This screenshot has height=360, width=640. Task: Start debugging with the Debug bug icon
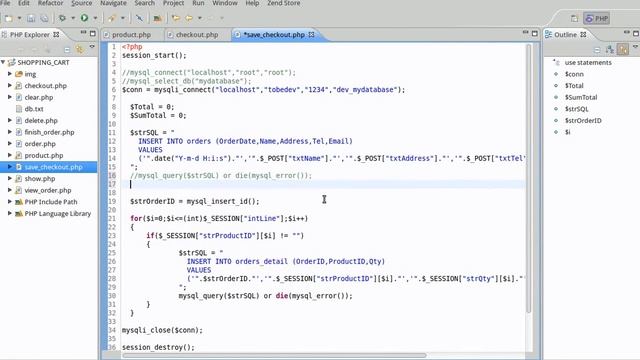click(62, 18)
